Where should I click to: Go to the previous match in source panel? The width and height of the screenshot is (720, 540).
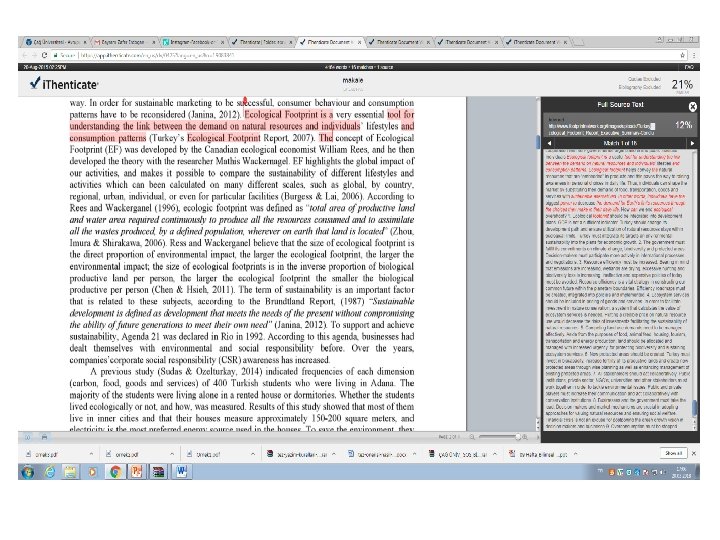[549, 143]
